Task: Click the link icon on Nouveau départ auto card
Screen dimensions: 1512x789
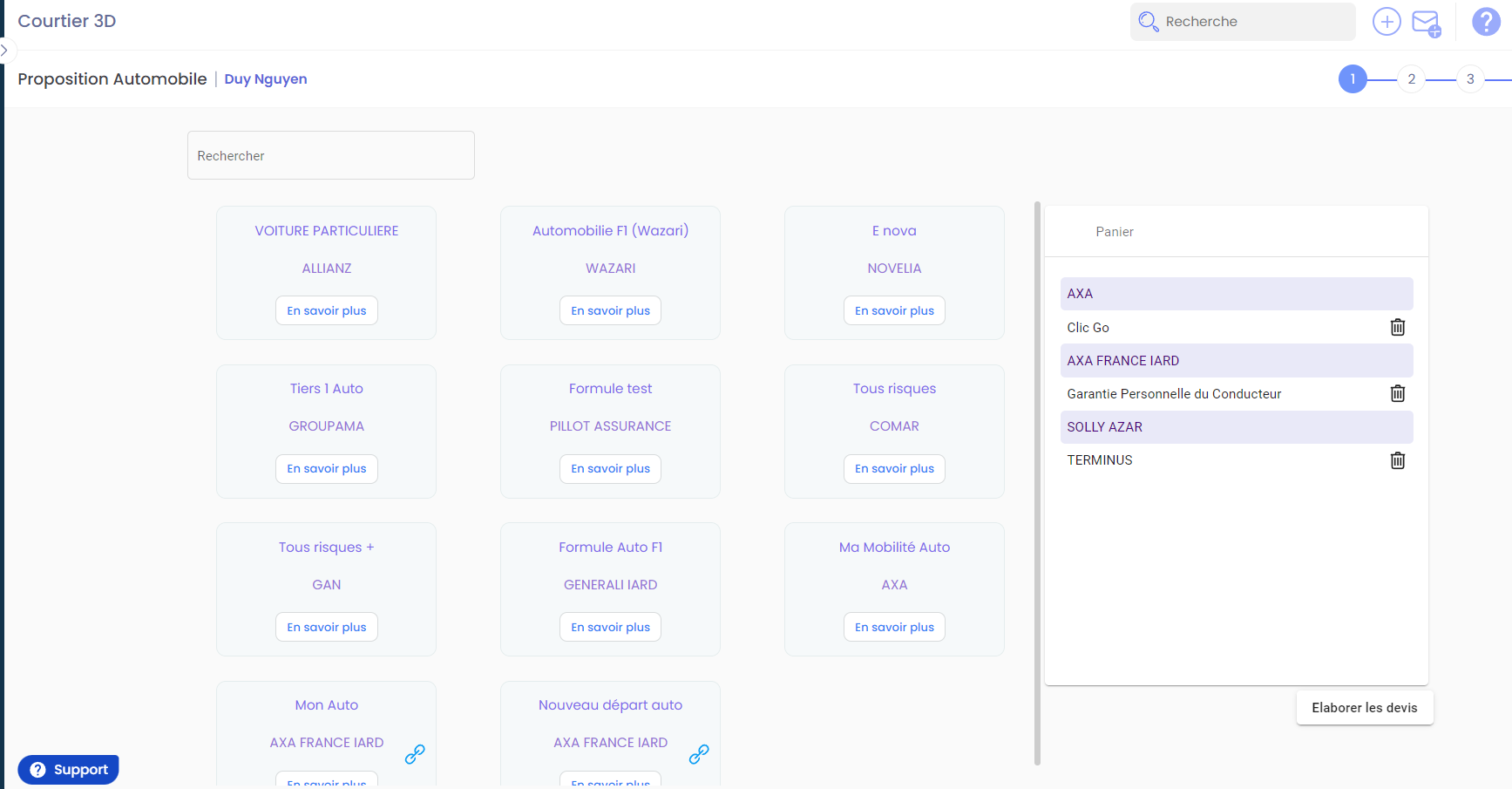Action: click(x=699, y=754)
